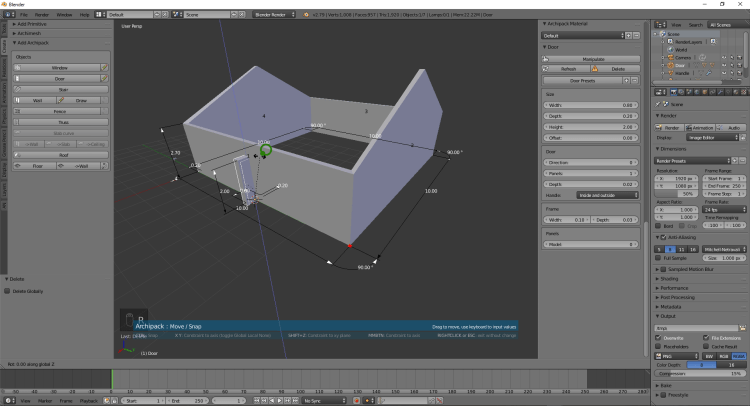Adjust the Compression slider

pos(701,373)
